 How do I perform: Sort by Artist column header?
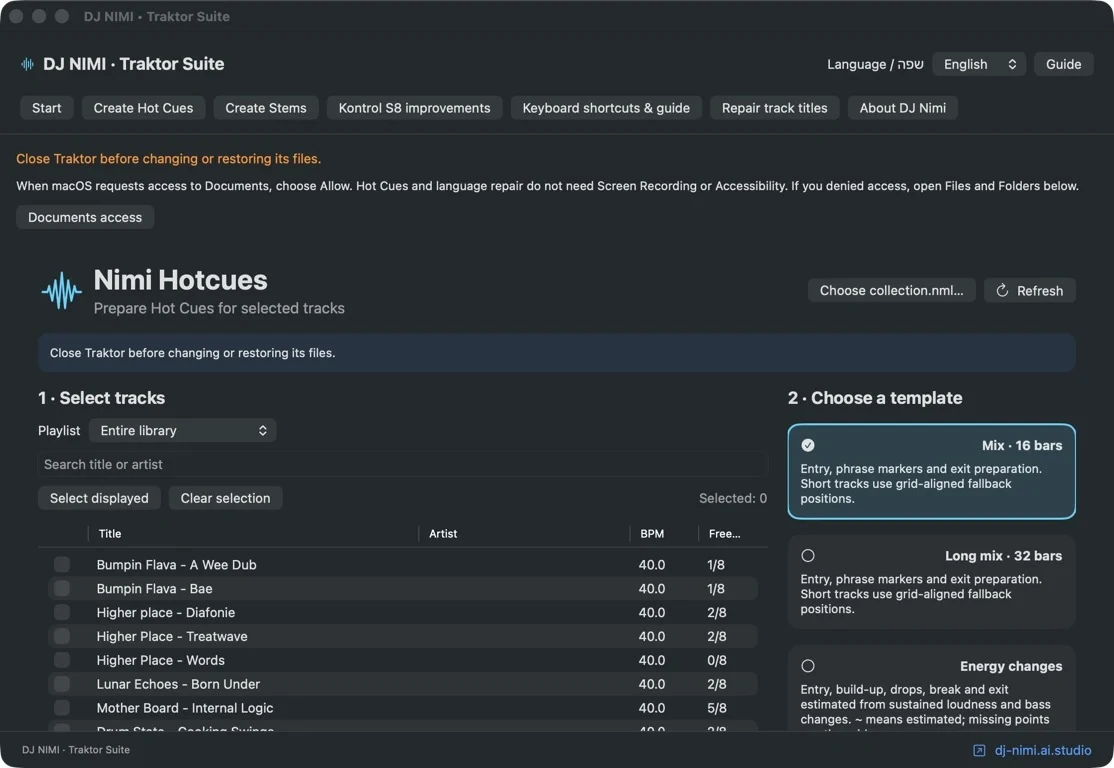coord(443,534)
